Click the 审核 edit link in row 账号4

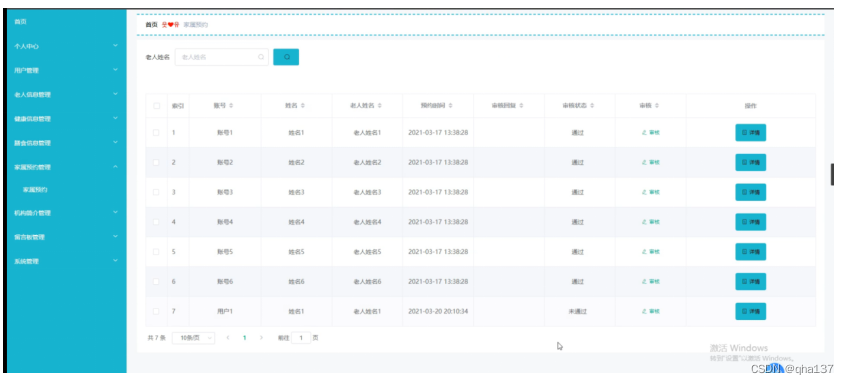pyautogui.click(x=651, y=222)
